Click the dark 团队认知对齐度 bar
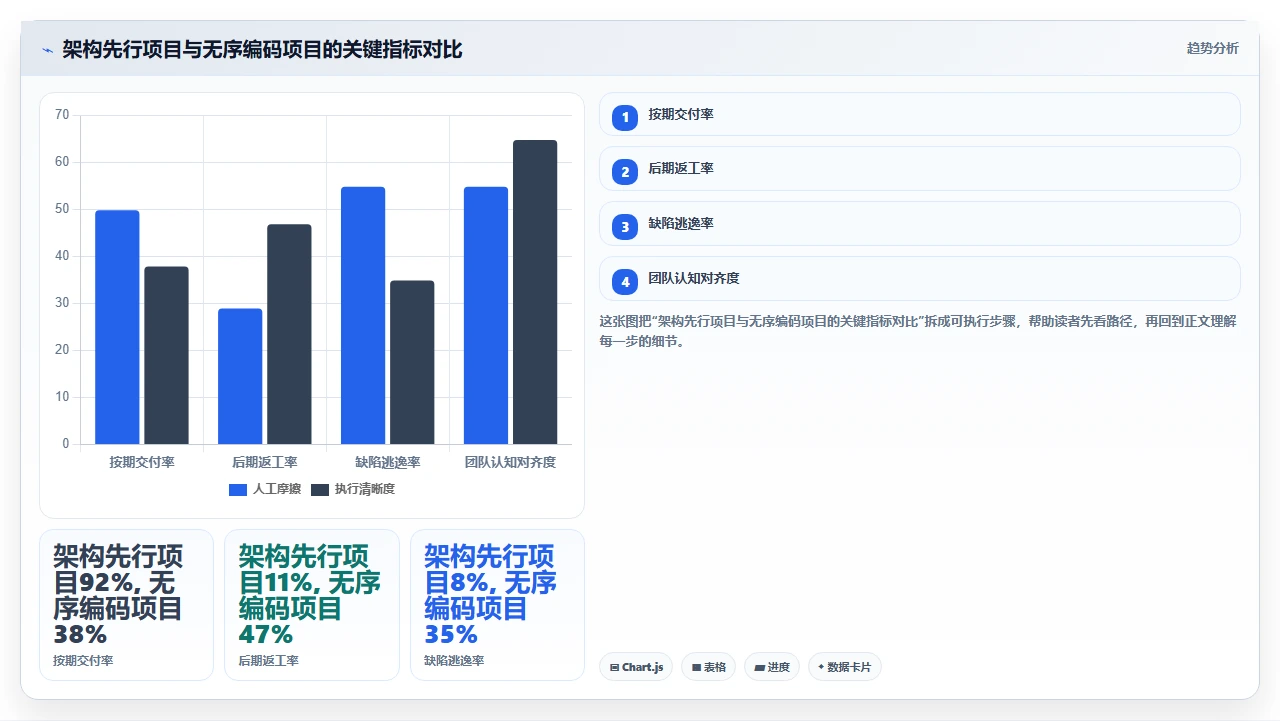The height and width of the screenshot is (721, 1280). [535, 292]
